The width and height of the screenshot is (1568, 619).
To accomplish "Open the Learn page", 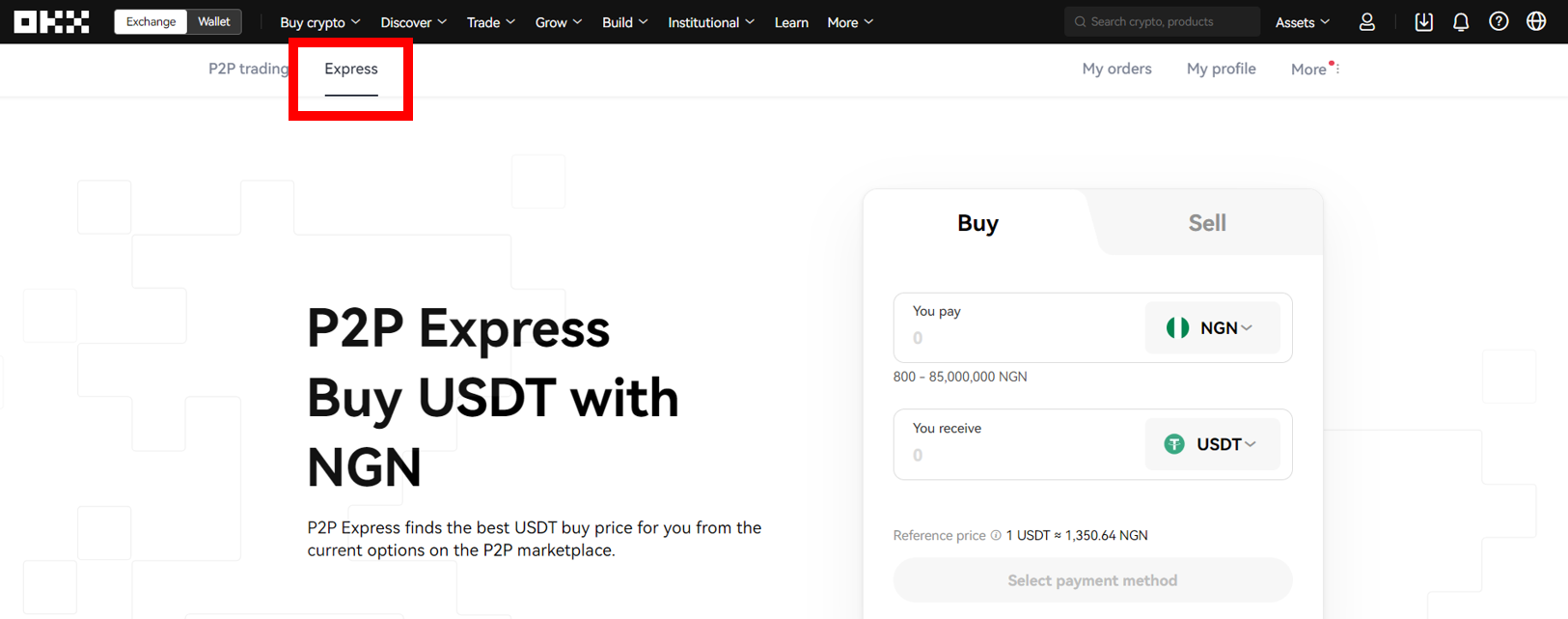I will [791, 22].
